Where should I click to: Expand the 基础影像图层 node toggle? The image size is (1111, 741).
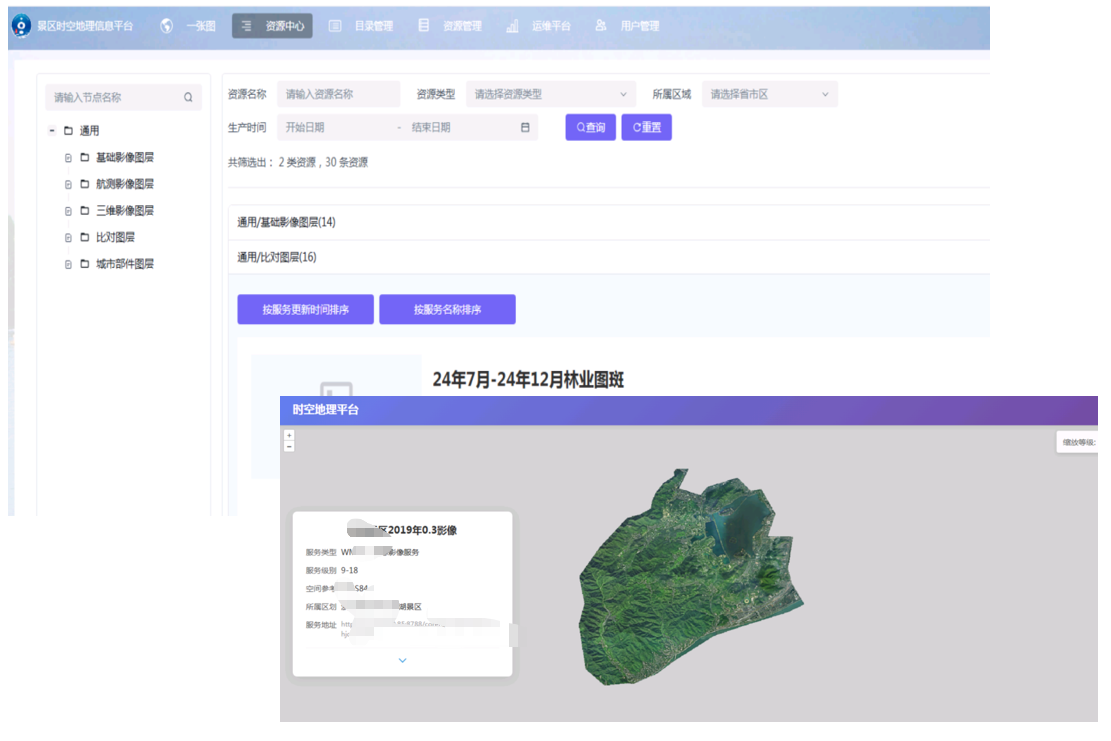(x=68, y=158)
